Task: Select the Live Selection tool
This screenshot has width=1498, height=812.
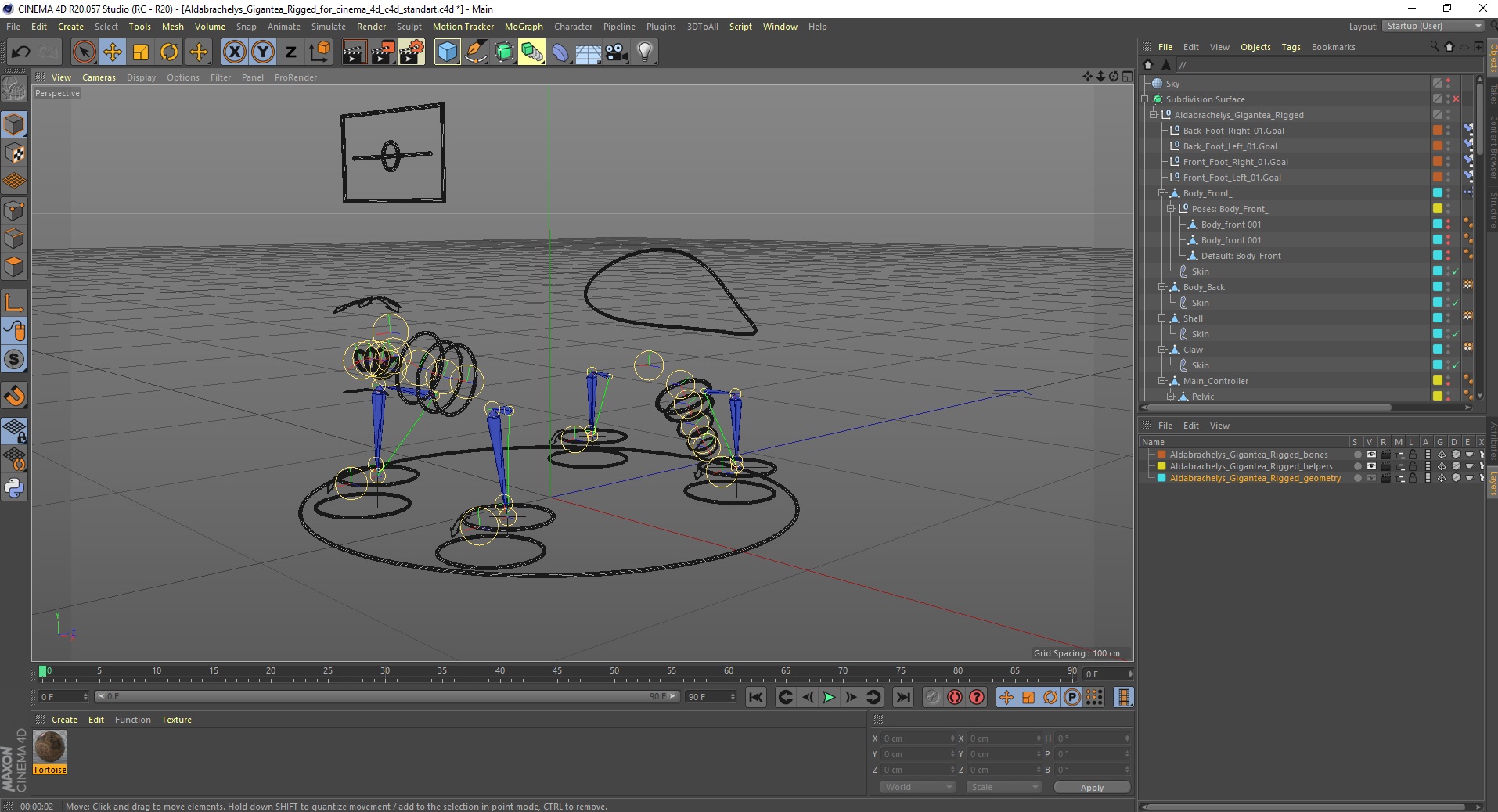Action: click(84, 52)
